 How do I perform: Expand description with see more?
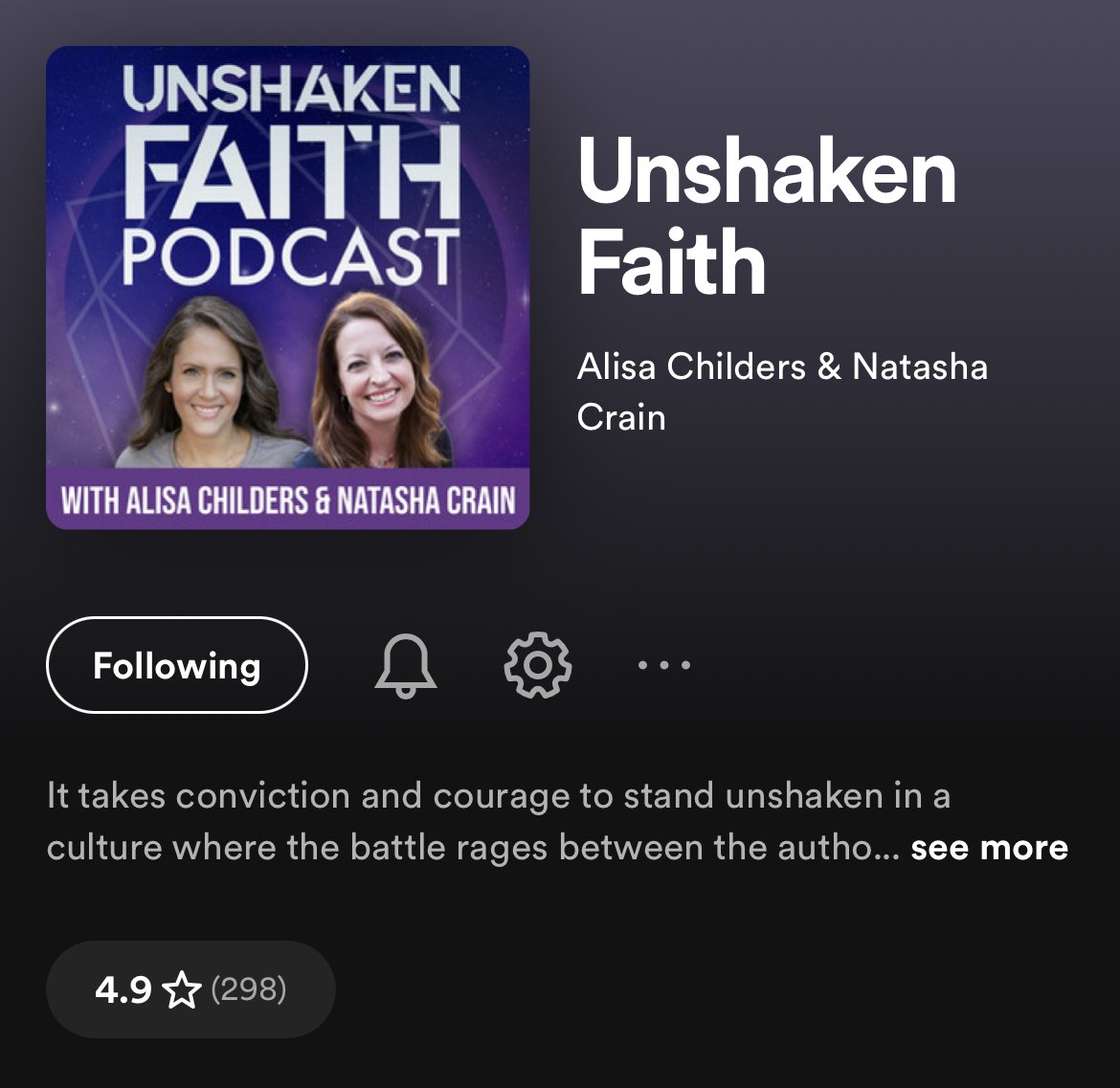point(989,848)
